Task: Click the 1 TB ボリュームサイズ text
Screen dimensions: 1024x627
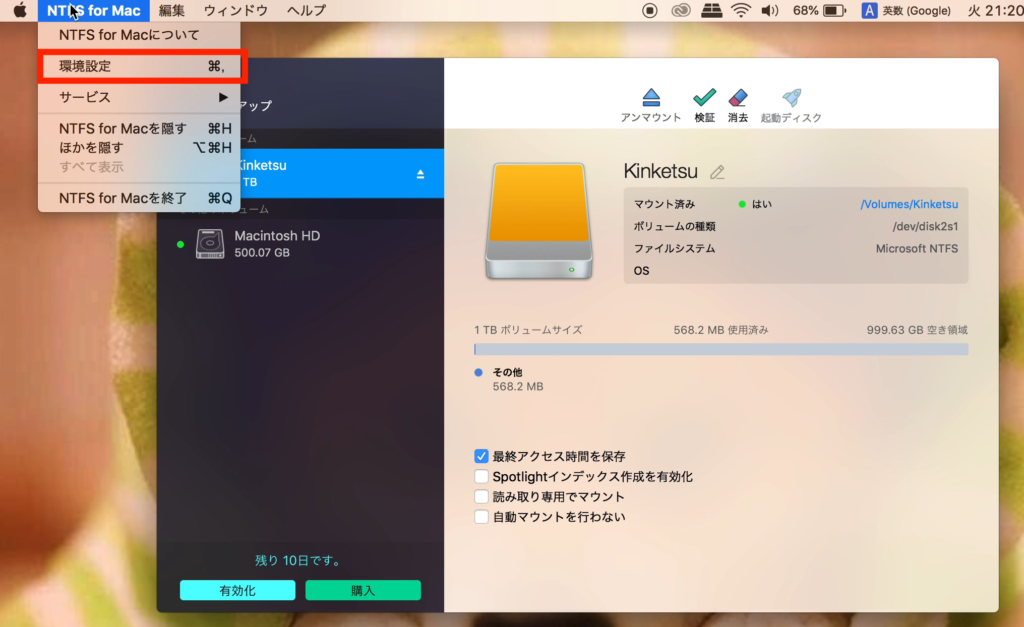Action: (528, 330)
